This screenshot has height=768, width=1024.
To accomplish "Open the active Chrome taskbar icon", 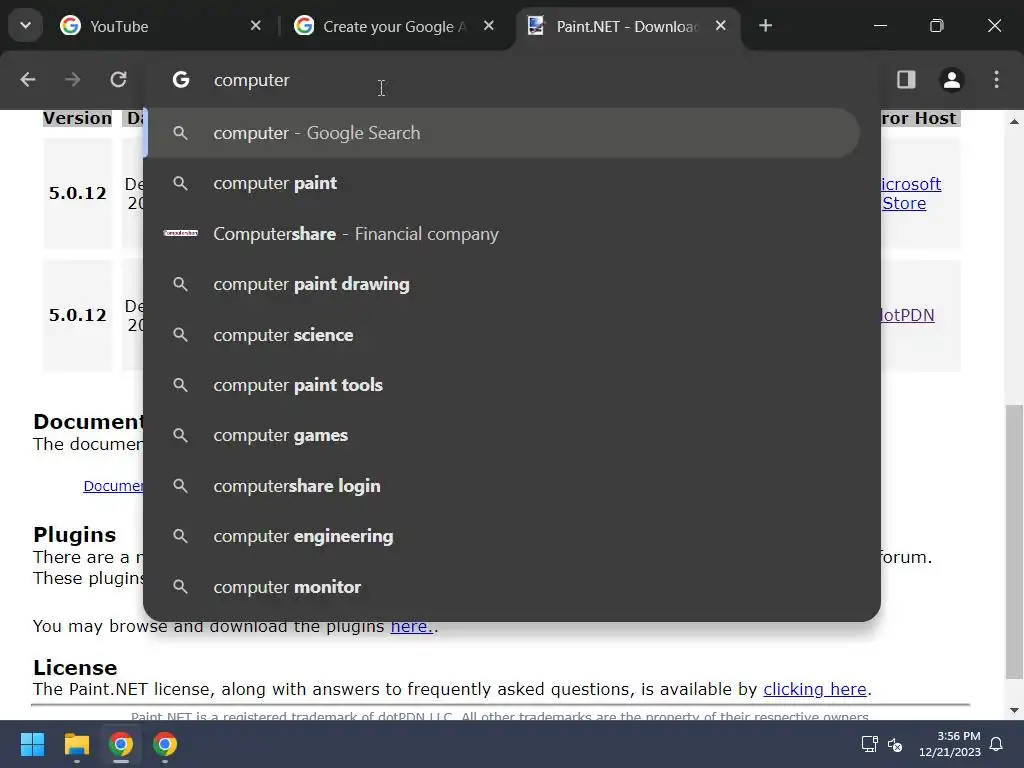I will (121, 744).
